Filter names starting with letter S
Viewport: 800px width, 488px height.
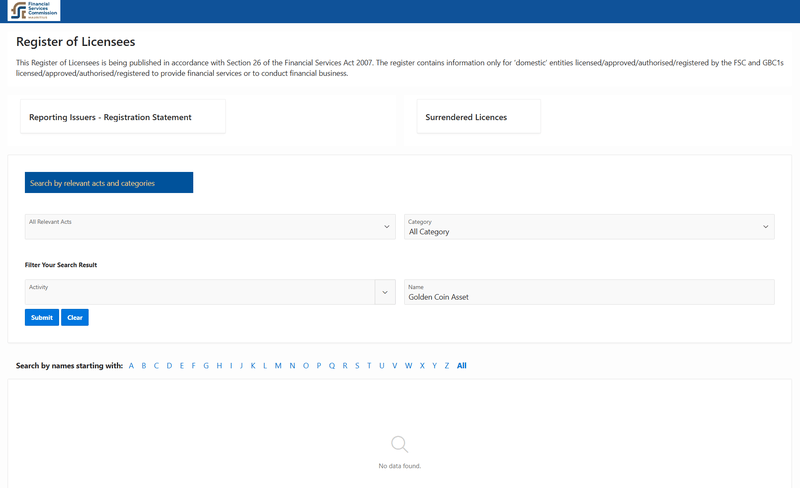[357, 365]
